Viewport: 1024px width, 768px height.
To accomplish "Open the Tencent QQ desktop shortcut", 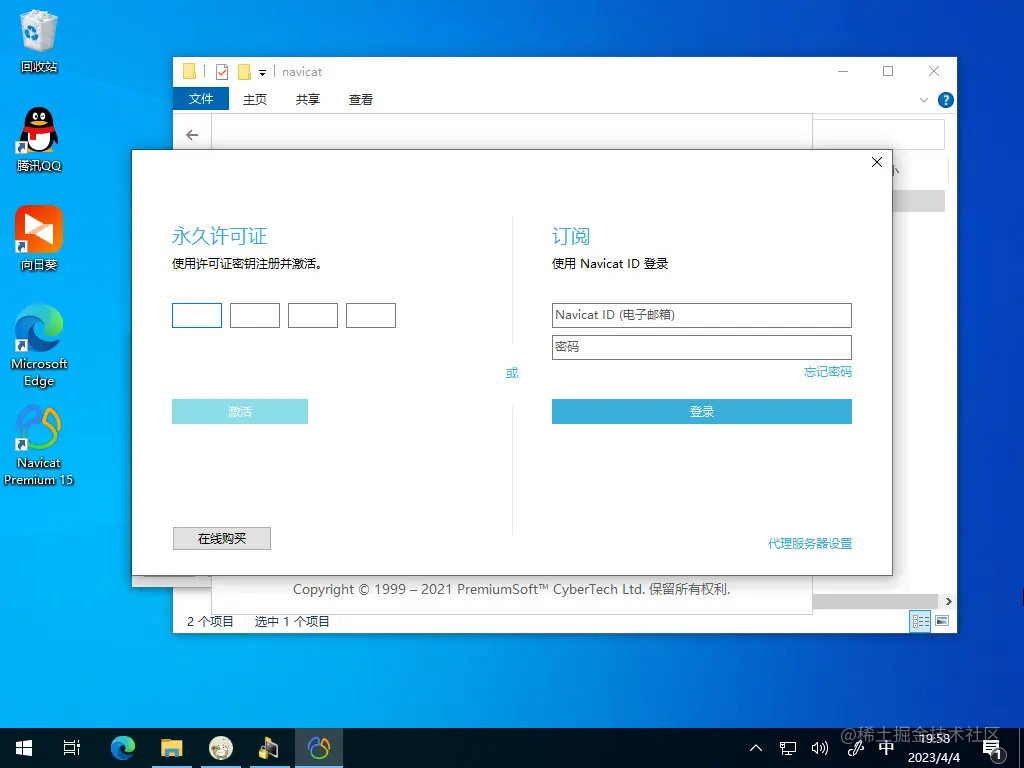I will click(39, 140).
